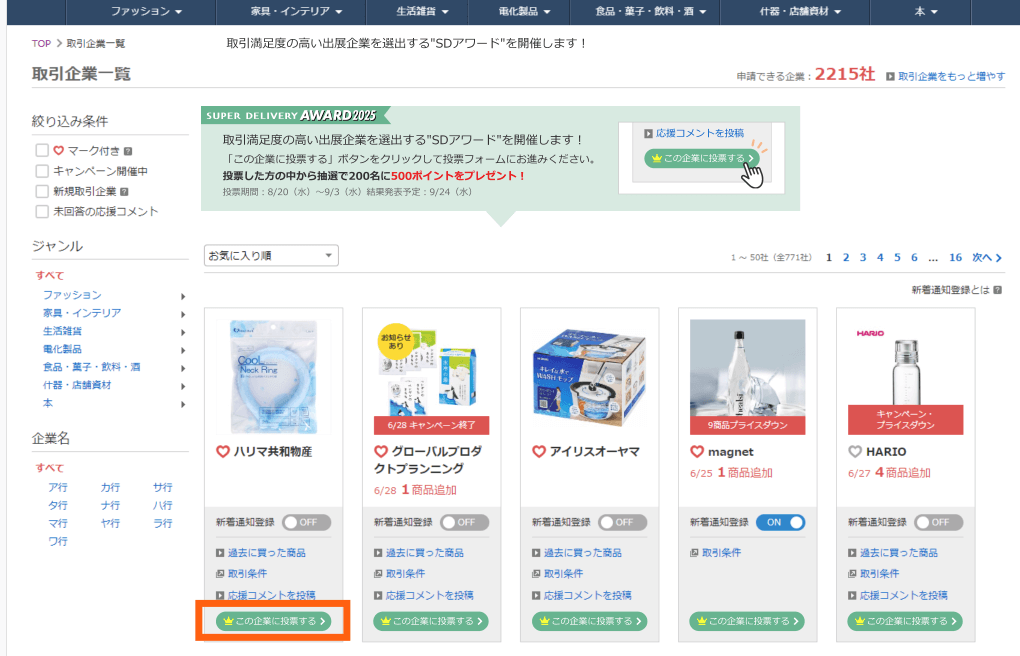Click 応援コメントを投稿 icon for グローバルプロダクトプランニング
1020x656 pixels.
point(378,595)
